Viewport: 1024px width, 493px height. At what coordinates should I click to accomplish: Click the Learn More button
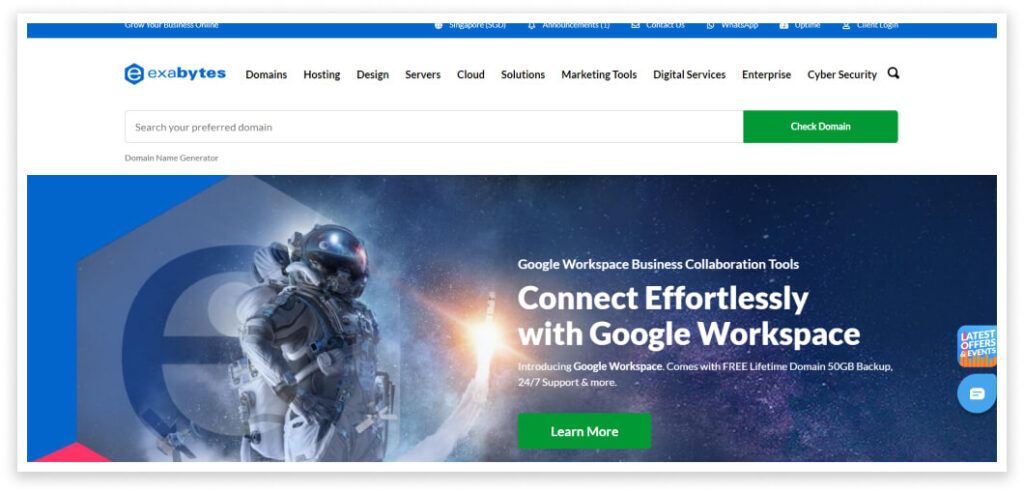pyautogui.click(x=584, y=431)
